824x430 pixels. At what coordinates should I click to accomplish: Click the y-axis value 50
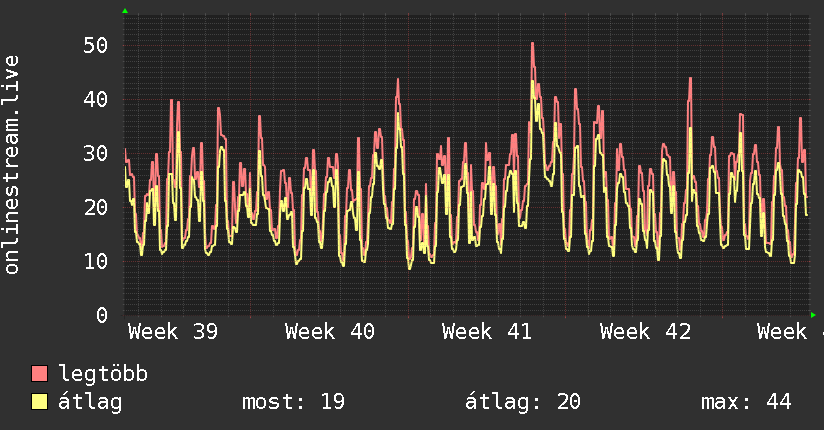(x=96, y=45)
